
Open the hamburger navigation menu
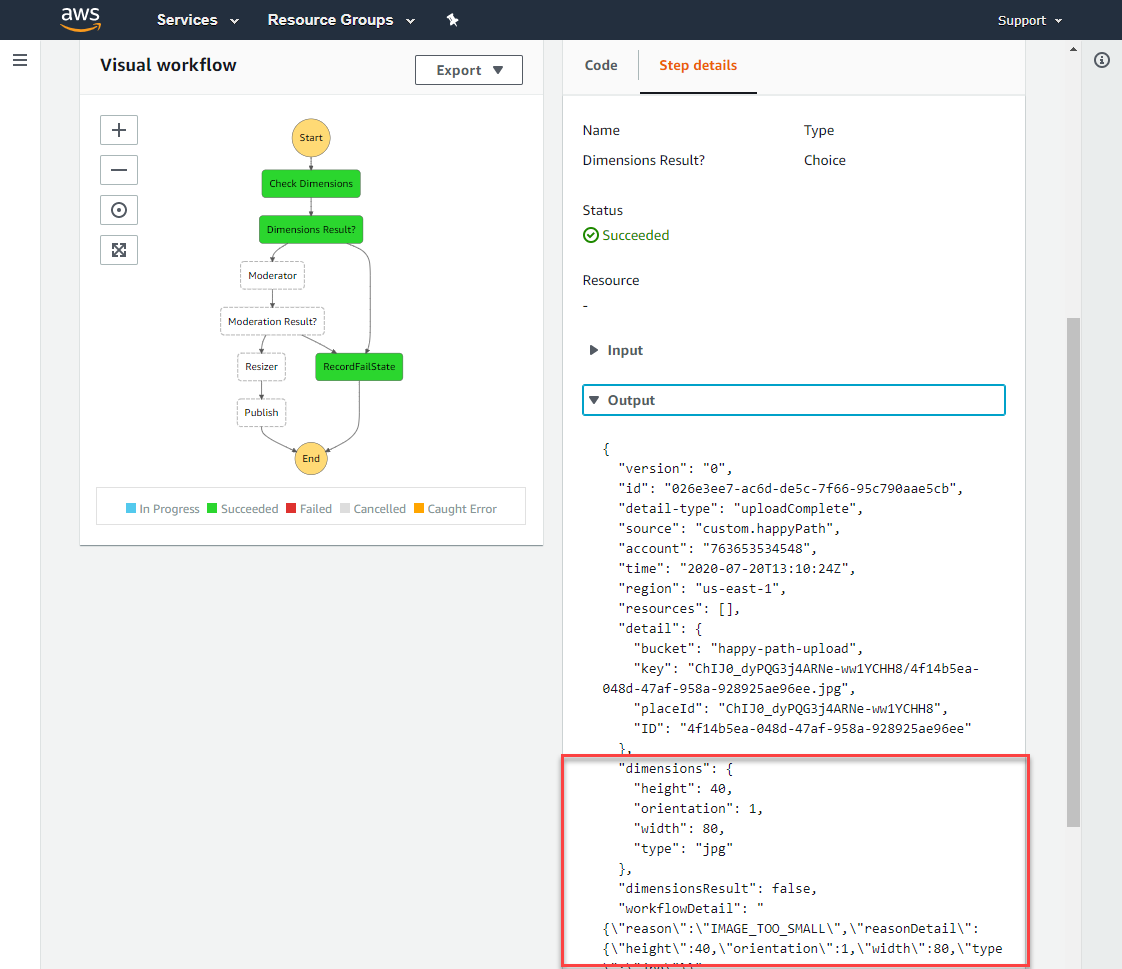coord(20,60)
